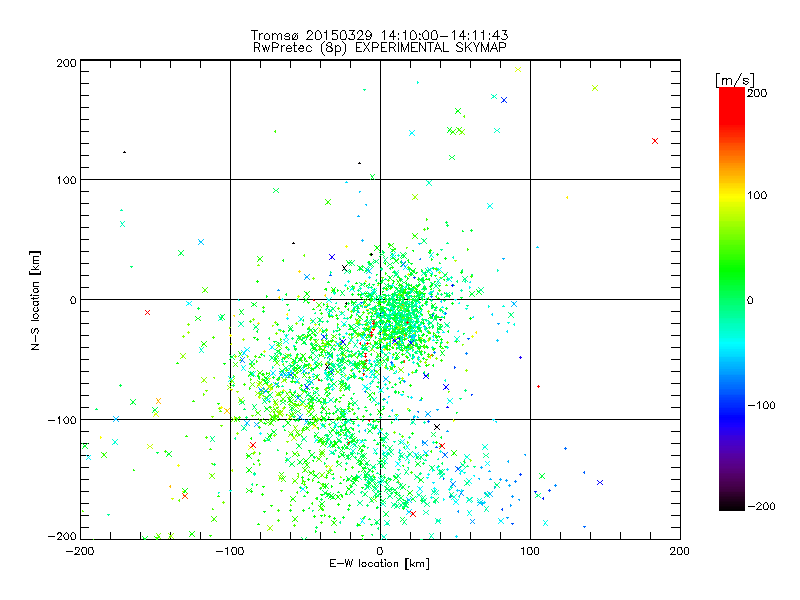Click the X-axis tick label '0'

[x=380, y=551]
